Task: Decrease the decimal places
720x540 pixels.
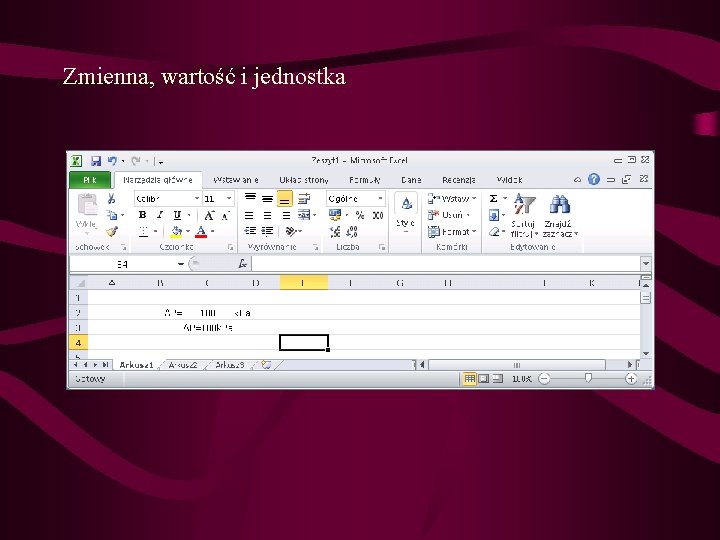Action: coord(352,232)
